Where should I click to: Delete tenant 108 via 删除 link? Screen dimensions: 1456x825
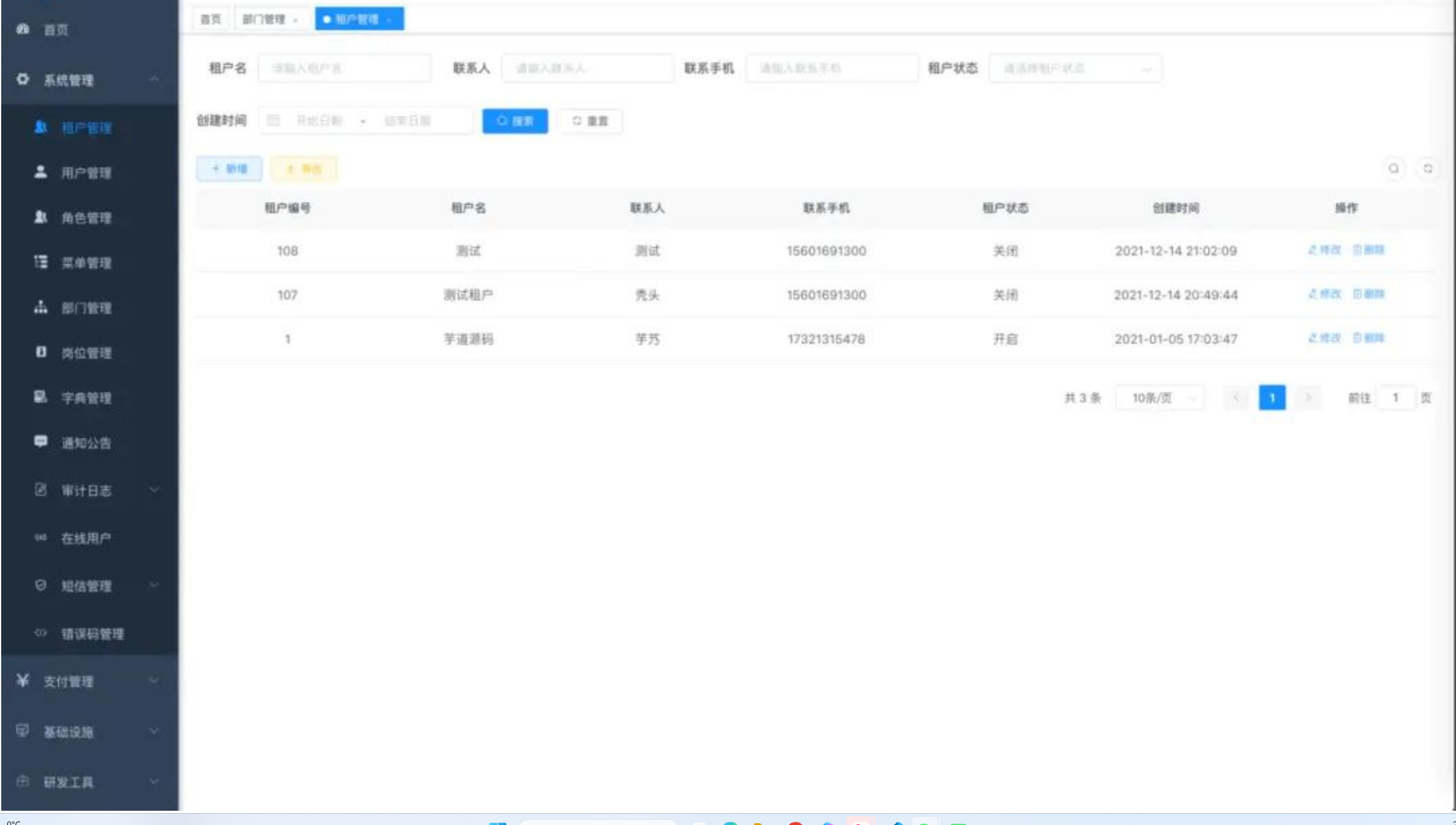pyautogui.click(x=1368, y=250)
